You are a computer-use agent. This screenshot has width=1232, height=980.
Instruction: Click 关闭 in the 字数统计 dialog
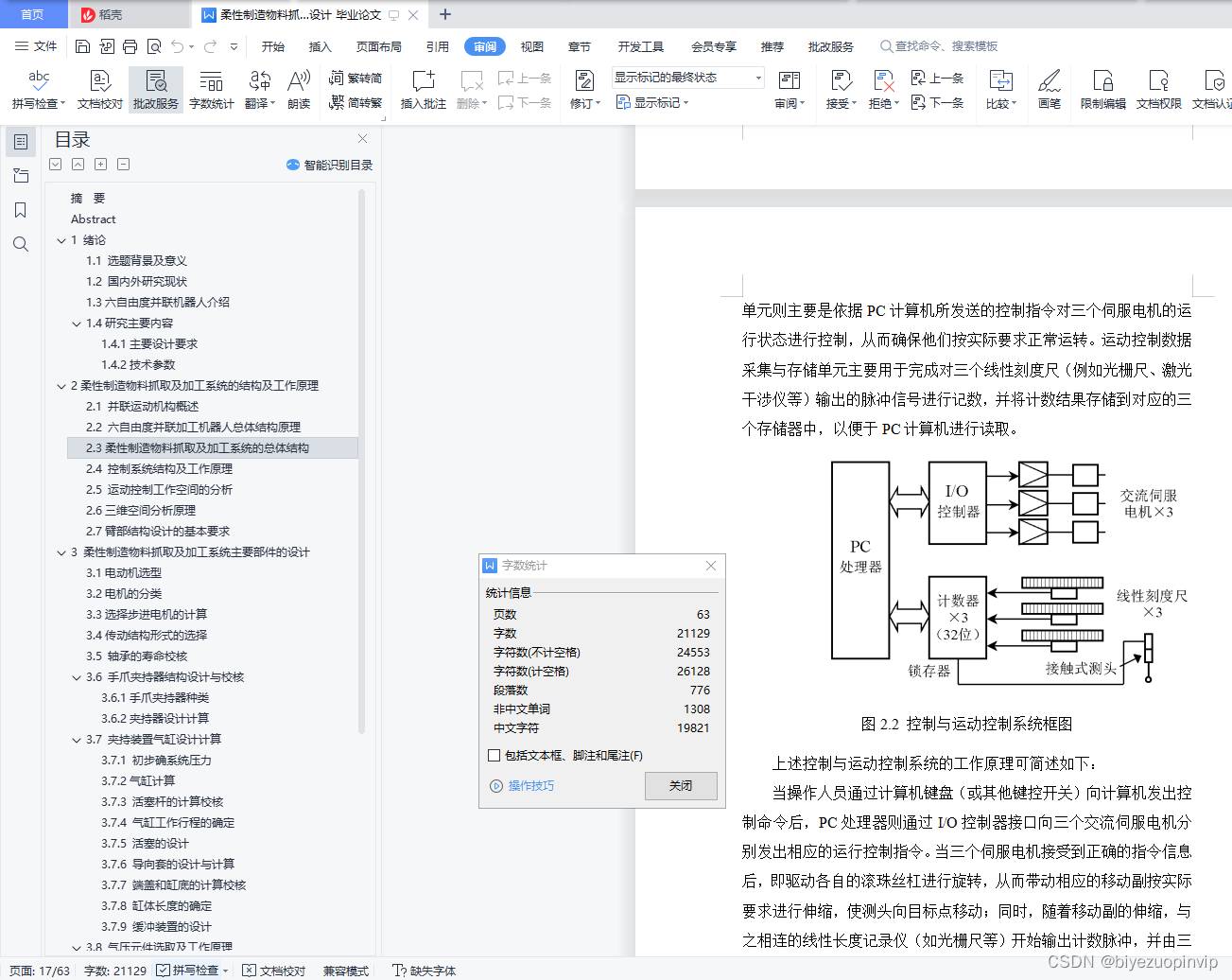pos(681,786)
